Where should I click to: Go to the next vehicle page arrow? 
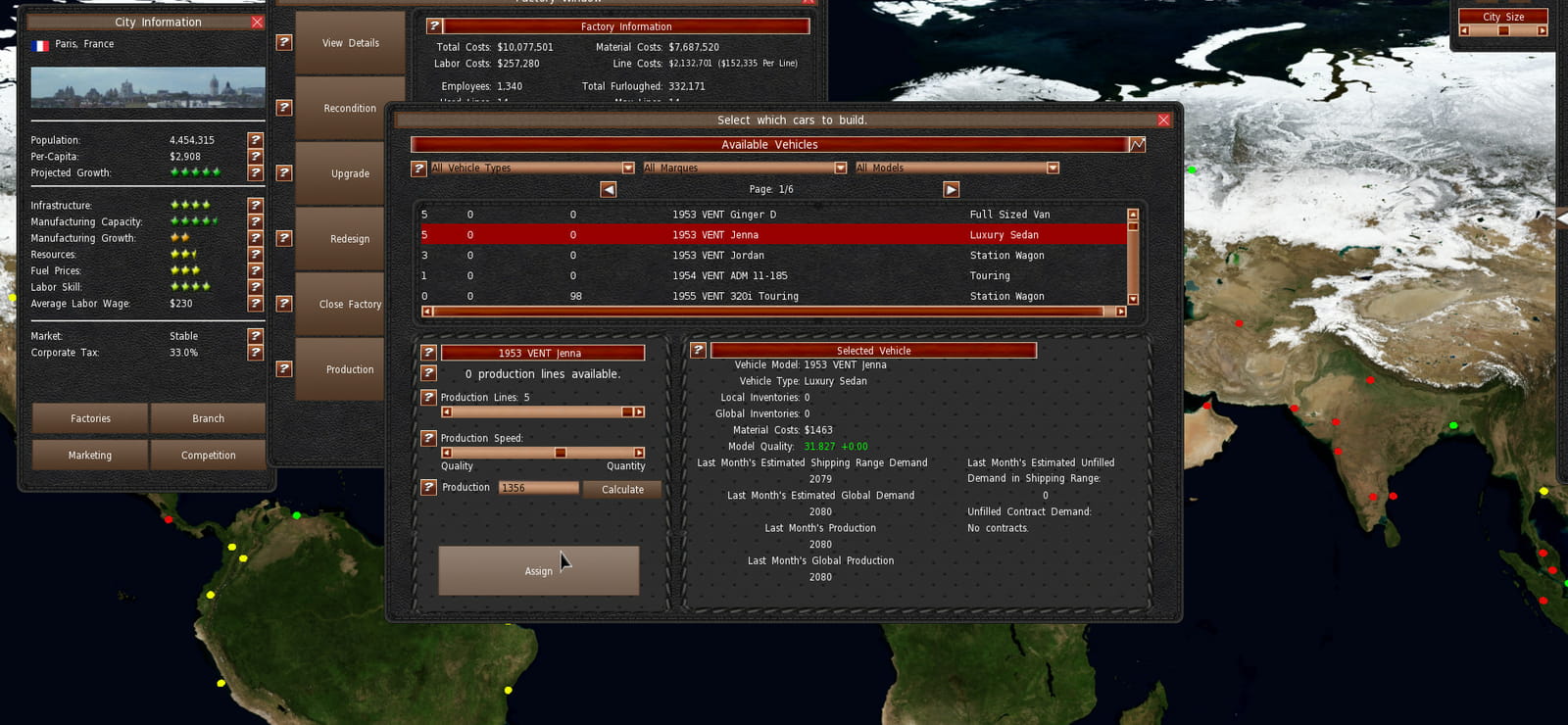pyautogui.click(x=951, y=189)
